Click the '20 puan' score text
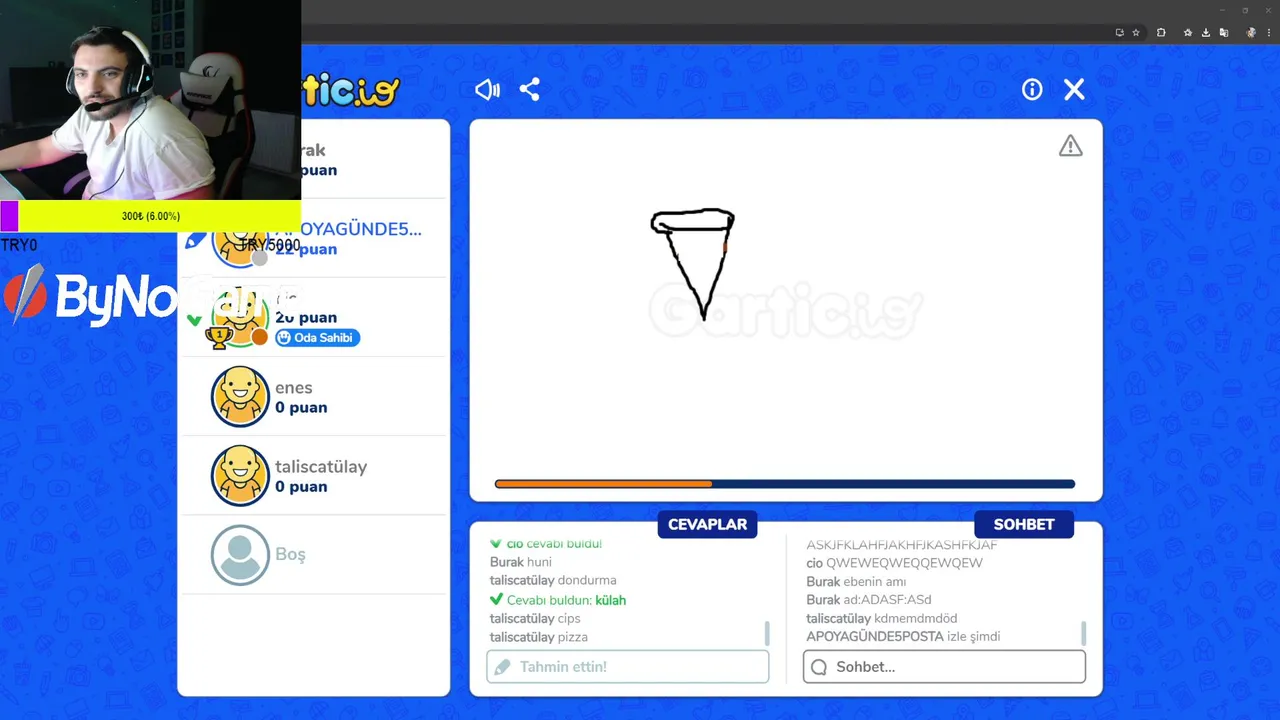 (306, 318)
